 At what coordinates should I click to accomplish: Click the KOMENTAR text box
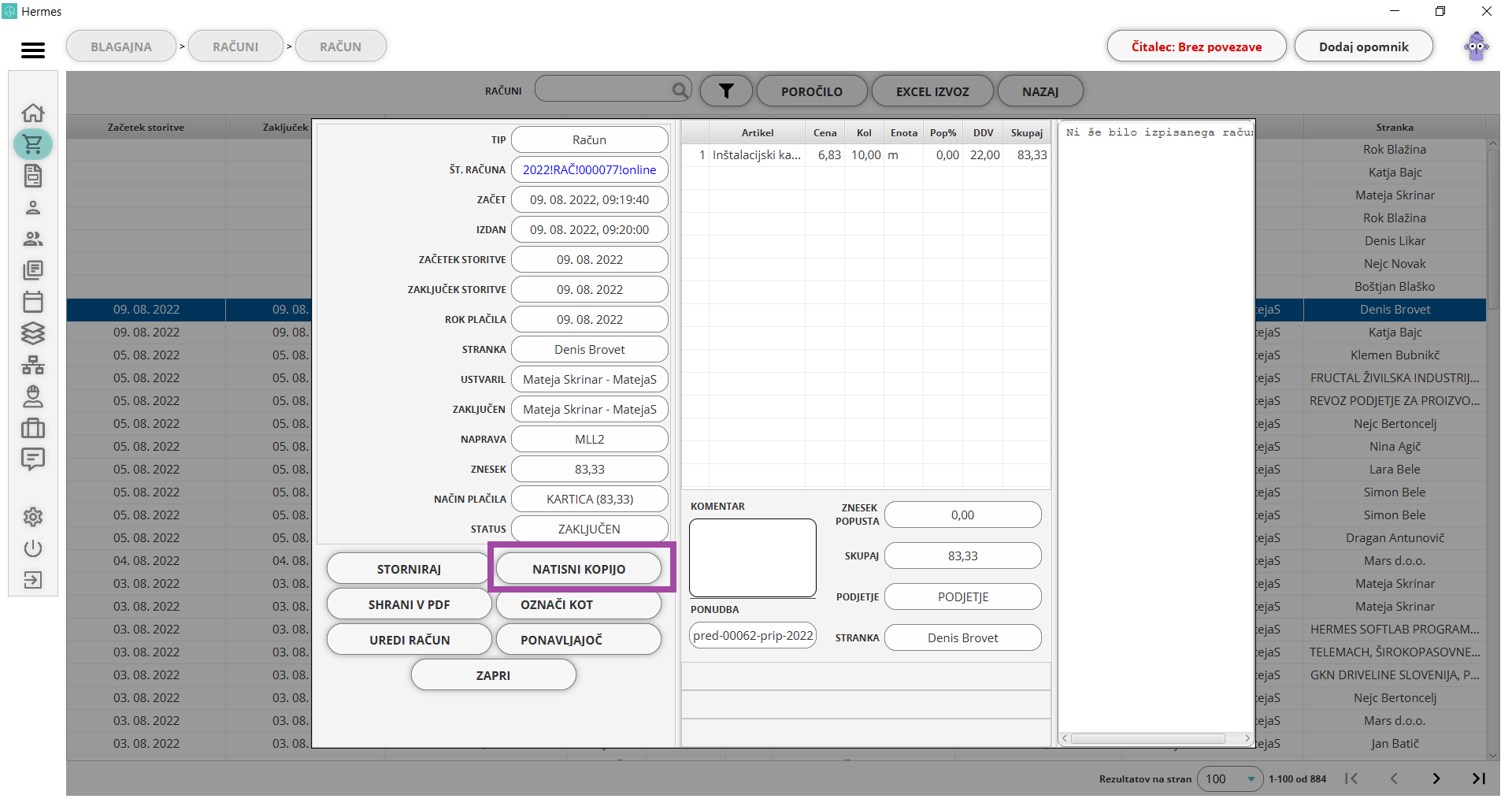point(753,558)
